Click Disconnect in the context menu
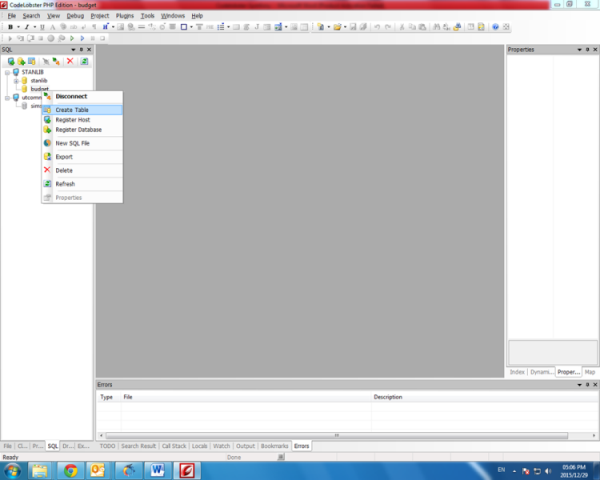 coord(71,96)
